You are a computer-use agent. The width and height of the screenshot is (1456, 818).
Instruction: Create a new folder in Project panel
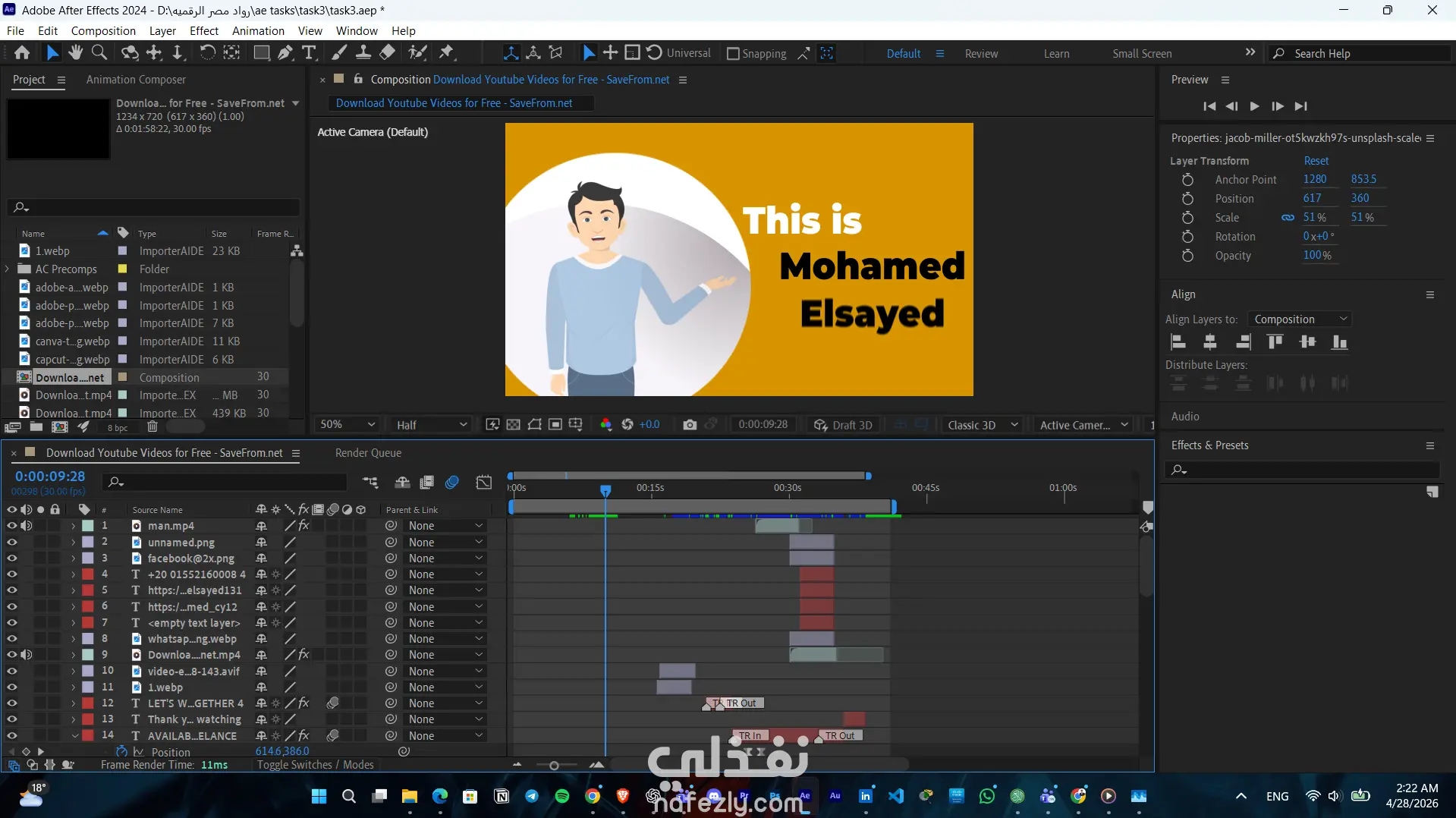[36, 427]
